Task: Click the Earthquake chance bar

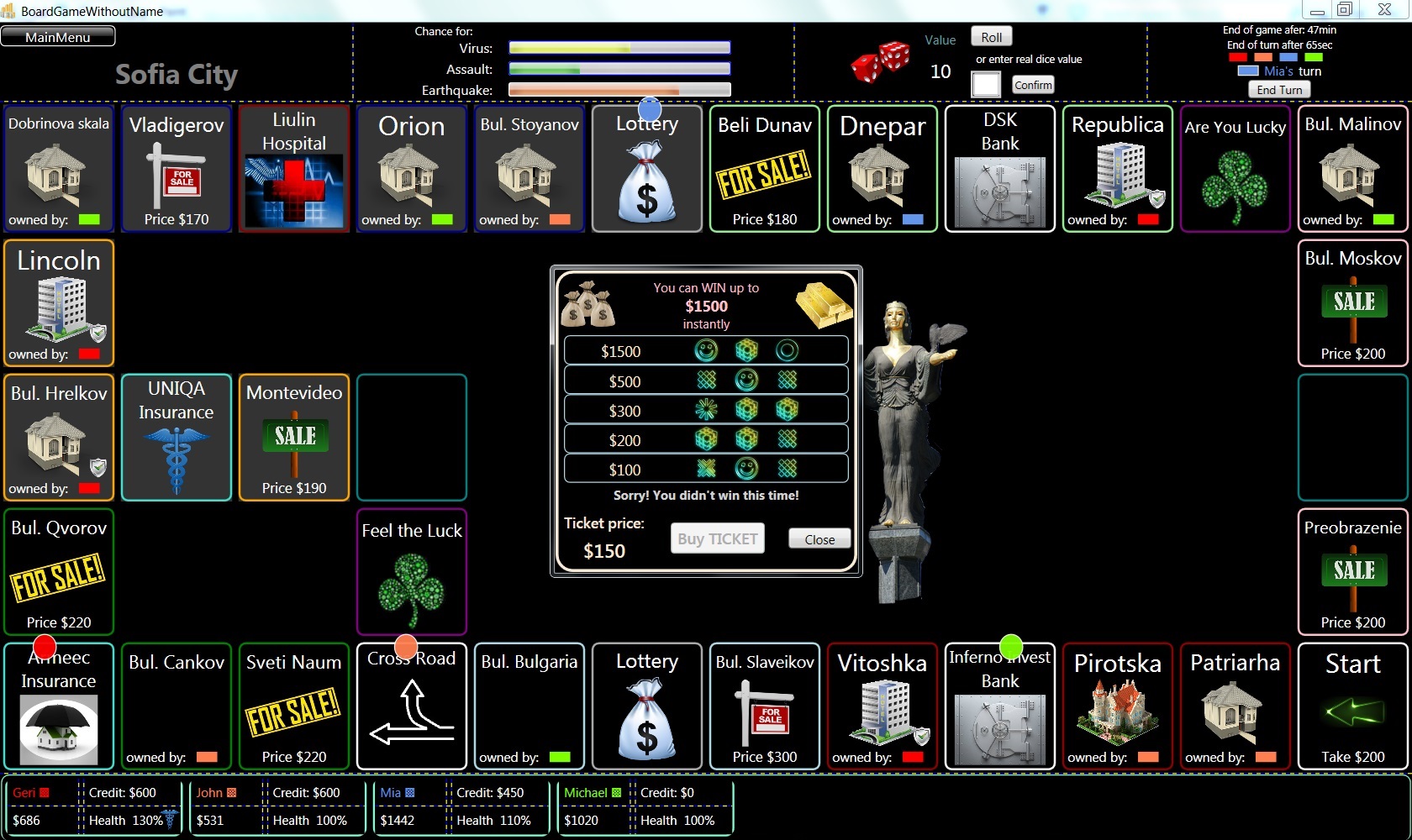Action: tap(619, 90)
